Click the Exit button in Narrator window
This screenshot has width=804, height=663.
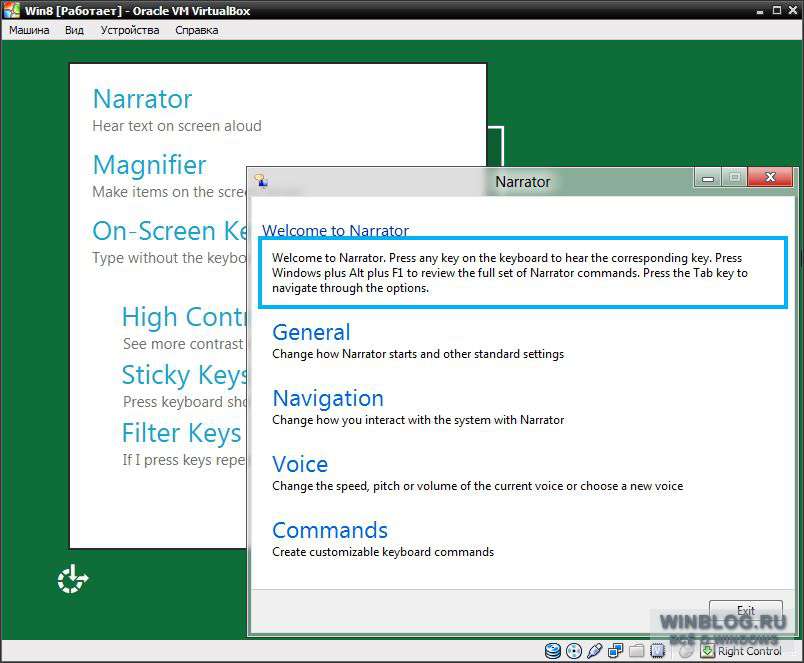(746, 611)
